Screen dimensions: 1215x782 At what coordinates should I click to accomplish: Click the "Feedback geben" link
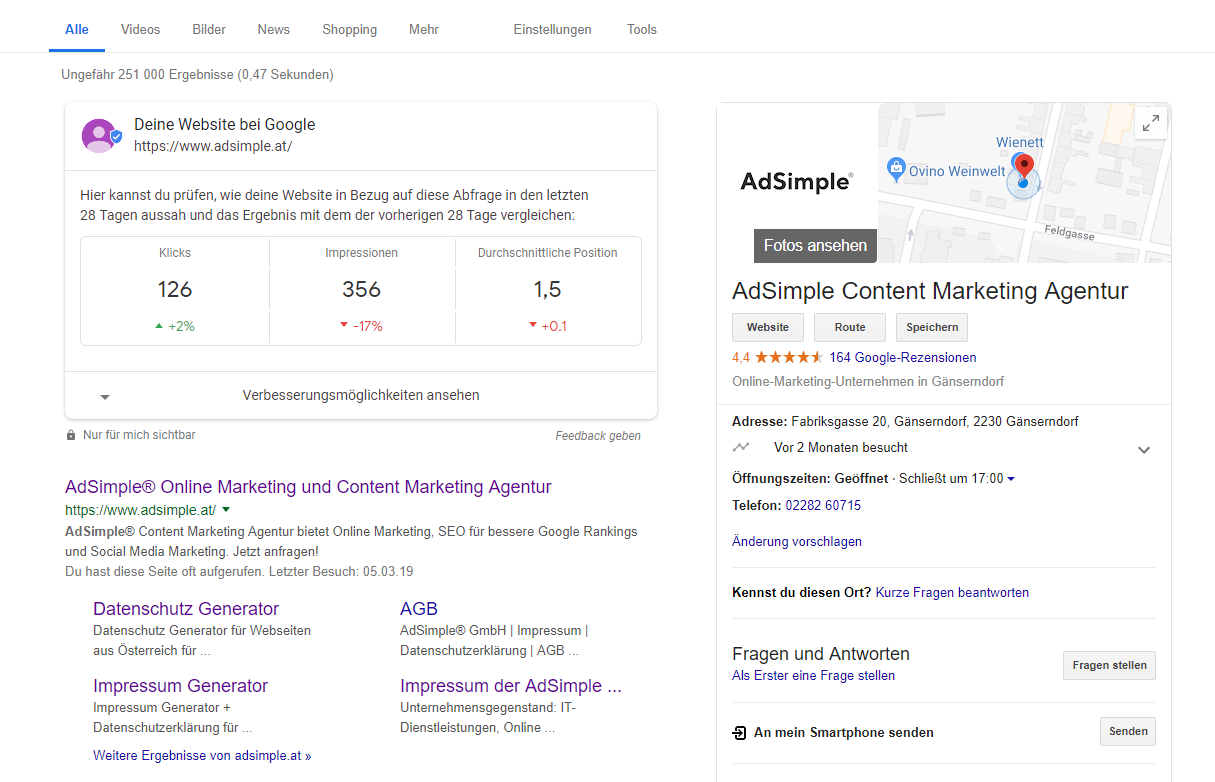point(598,434)
